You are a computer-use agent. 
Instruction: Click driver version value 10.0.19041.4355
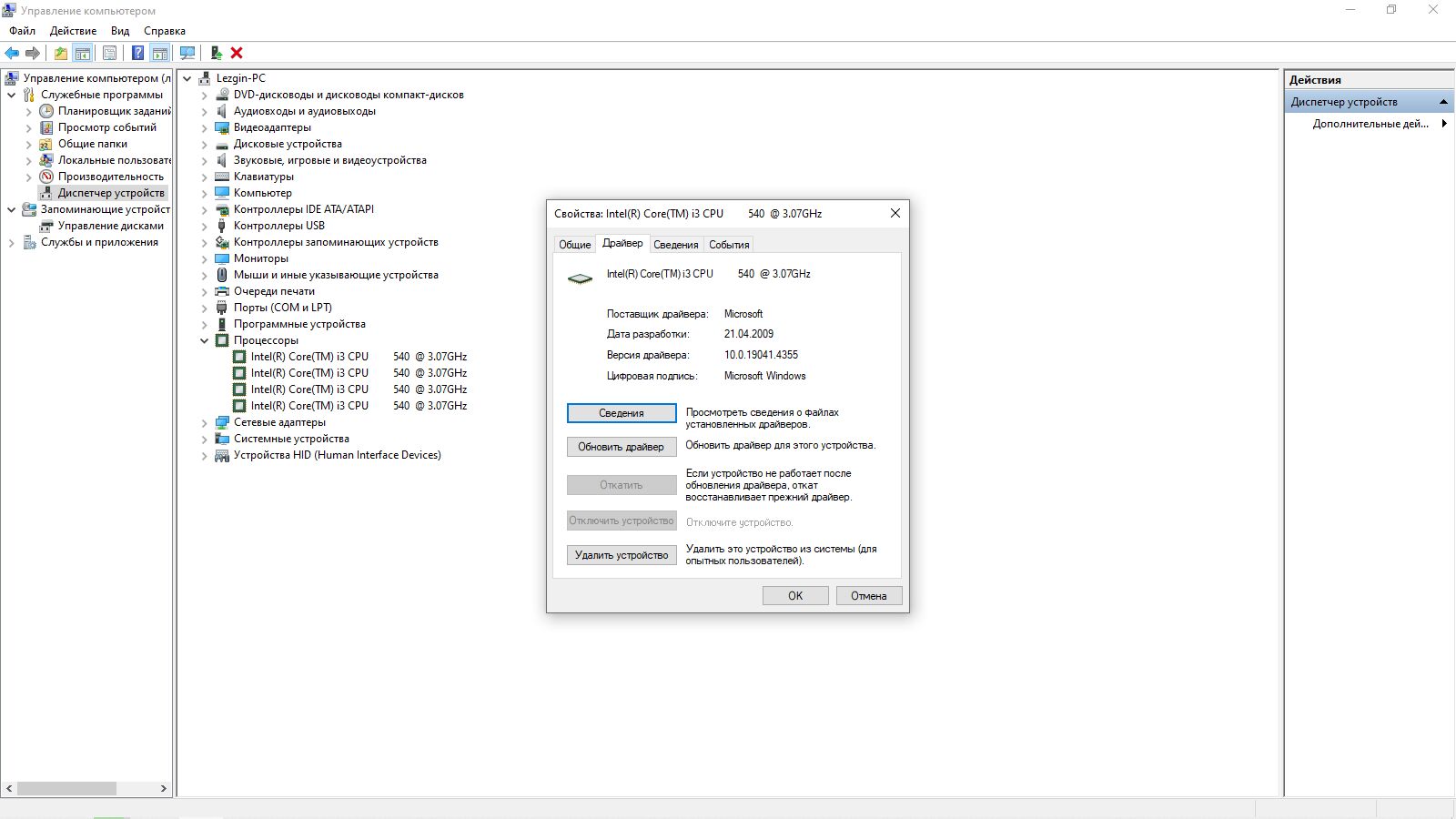(x=761, y=355)
